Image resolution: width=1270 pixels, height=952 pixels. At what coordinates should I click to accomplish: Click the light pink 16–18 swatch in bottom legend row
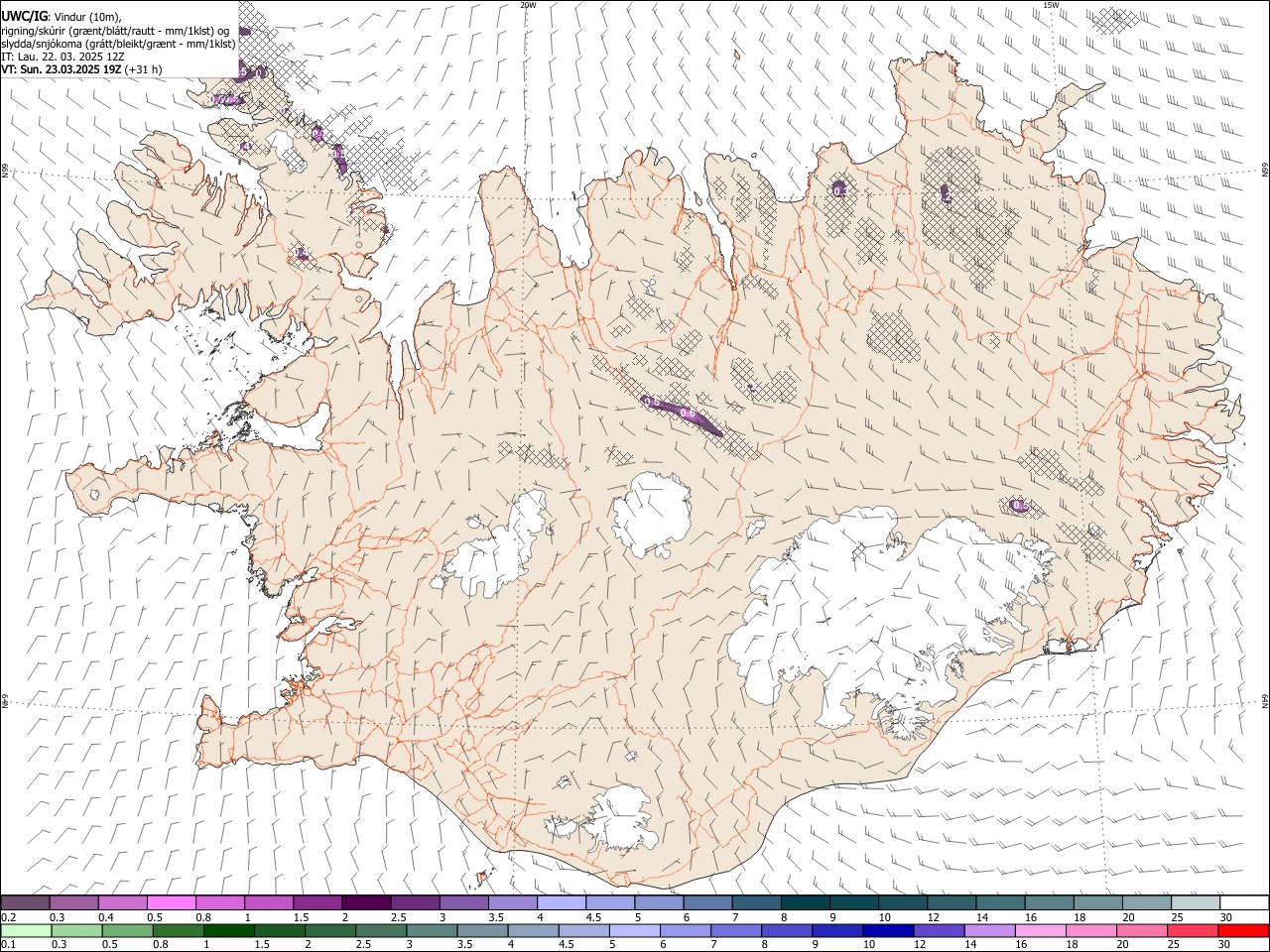(x=1040, y=931)
